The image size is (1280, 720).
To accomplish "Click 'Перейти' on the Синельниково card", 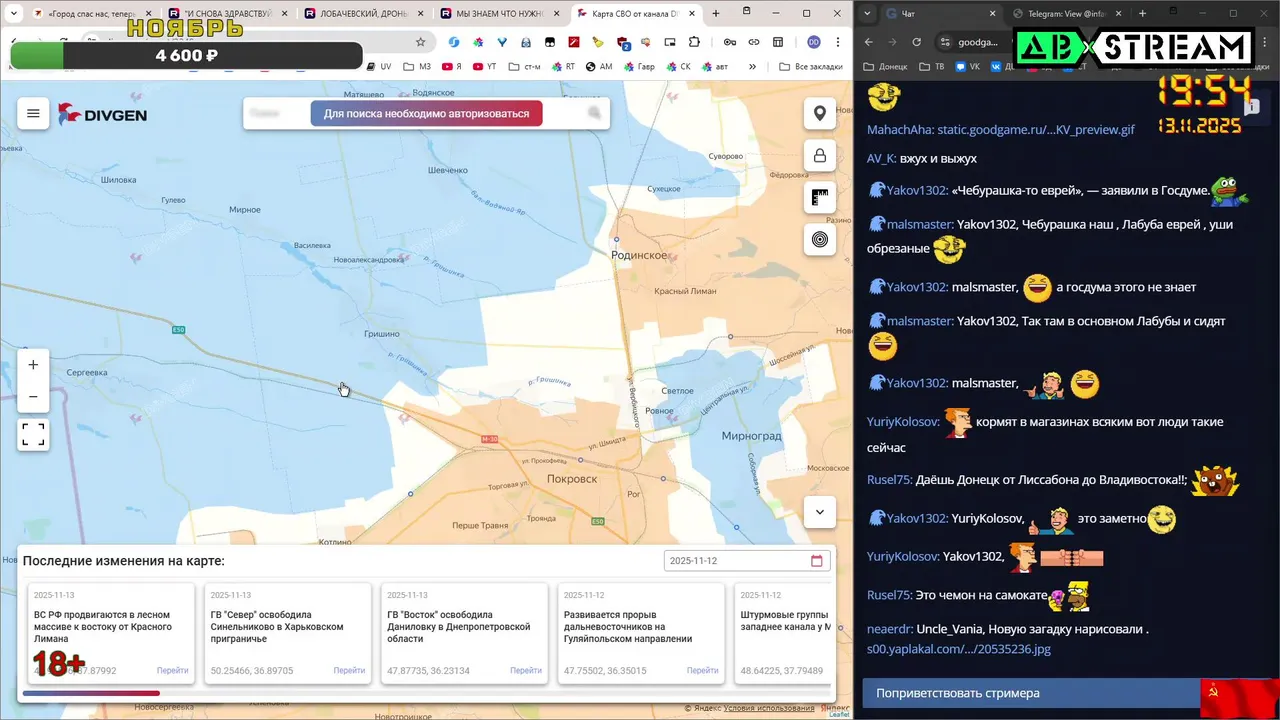I will pyautogui.click(x=349, y=670).
